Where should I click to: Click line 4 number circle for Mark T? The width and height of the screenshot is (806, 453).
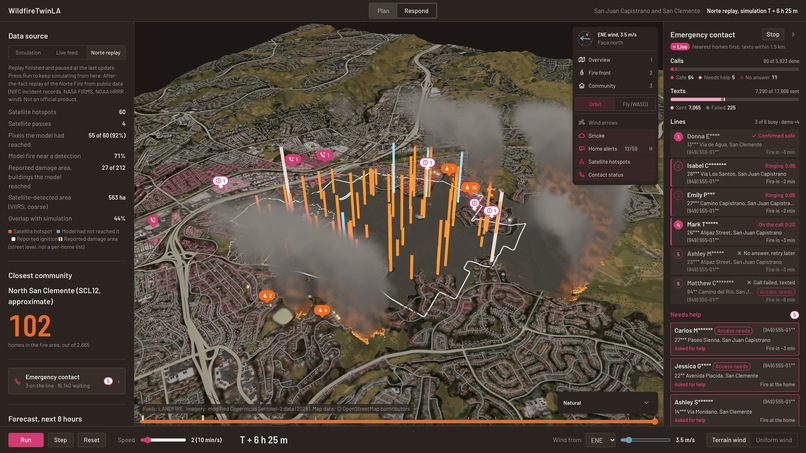click(678, 225)
